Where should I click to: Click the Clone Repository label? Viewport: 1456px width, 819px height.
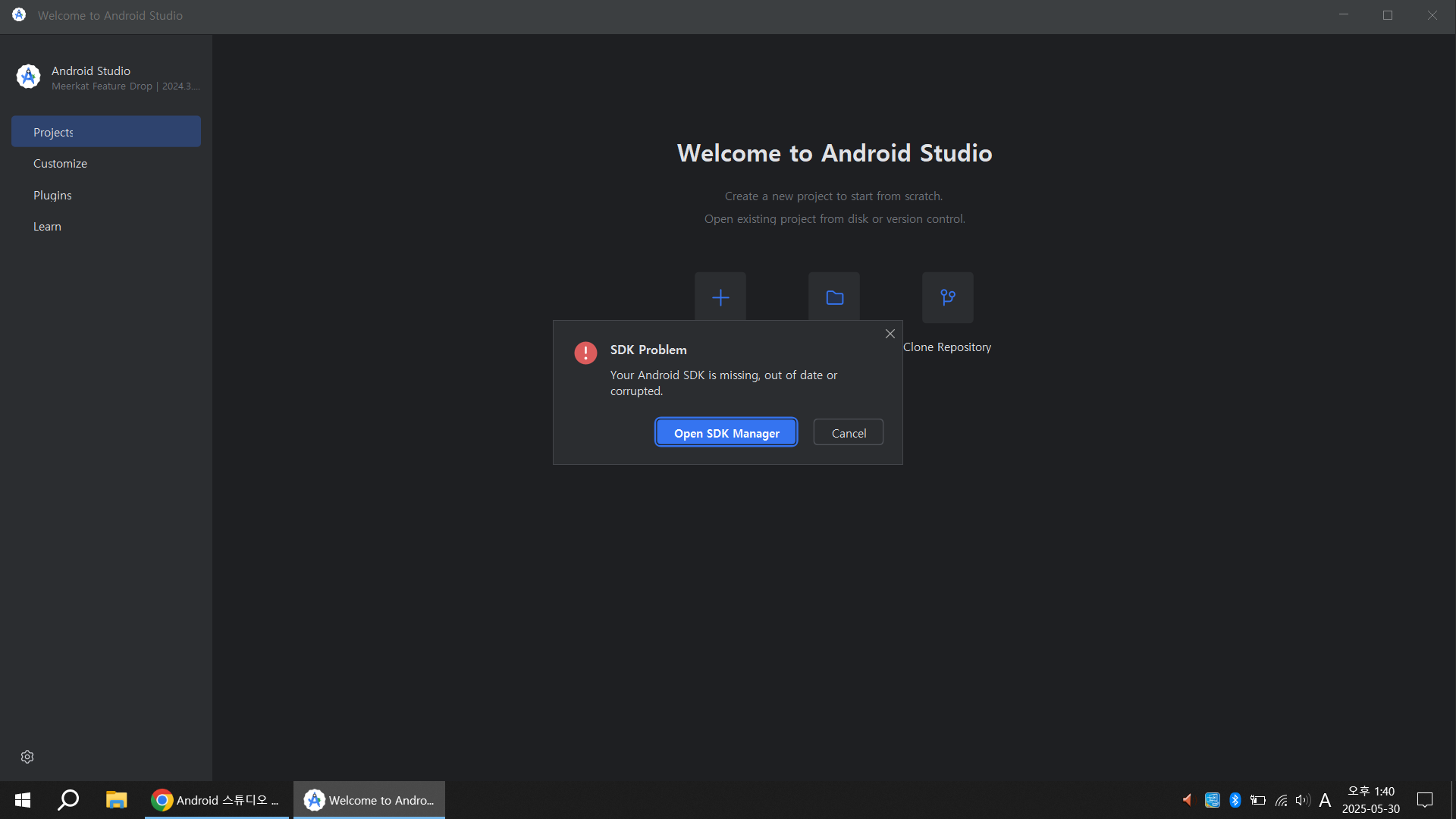[947, 347]
